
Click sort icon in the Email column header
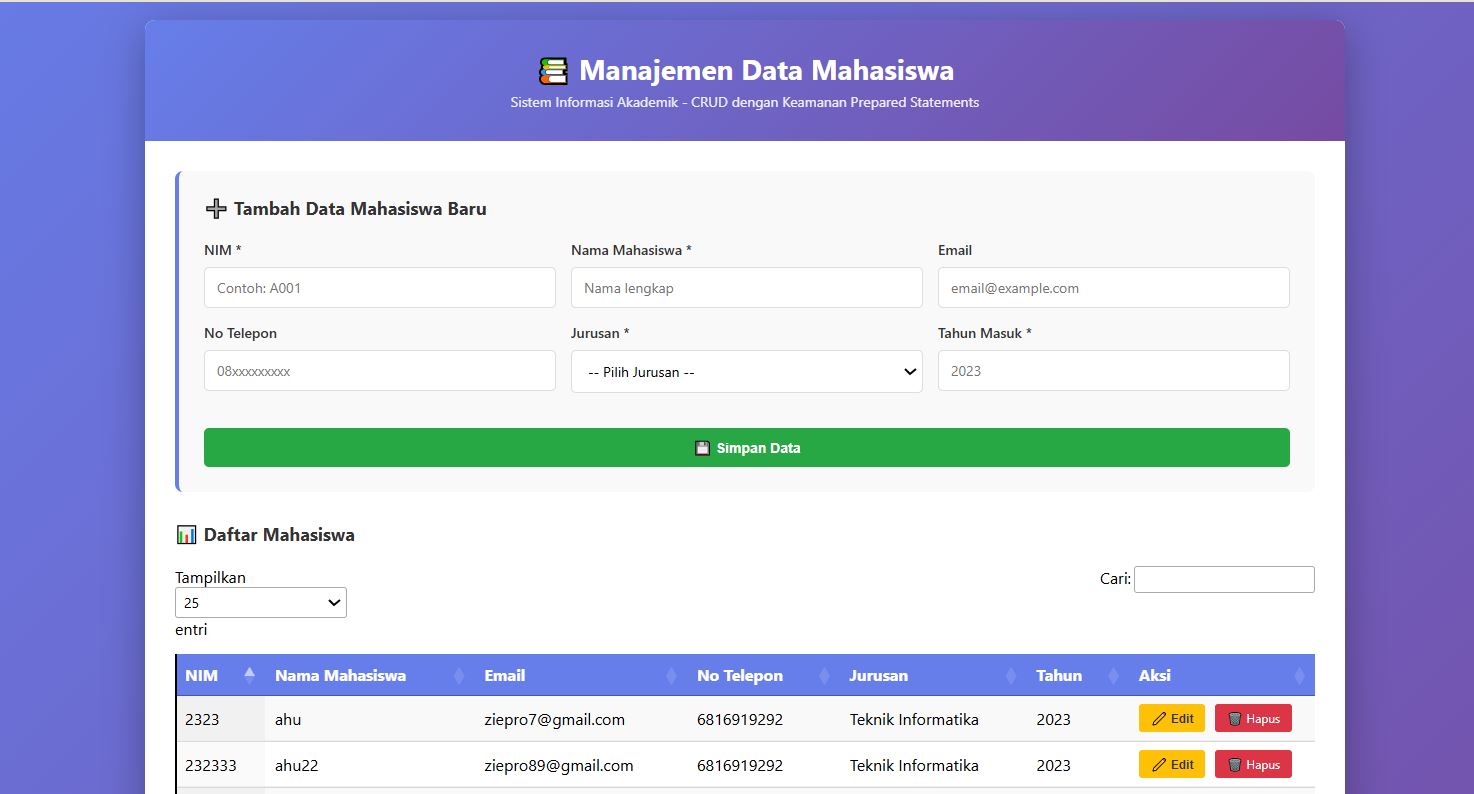(671, 676)
